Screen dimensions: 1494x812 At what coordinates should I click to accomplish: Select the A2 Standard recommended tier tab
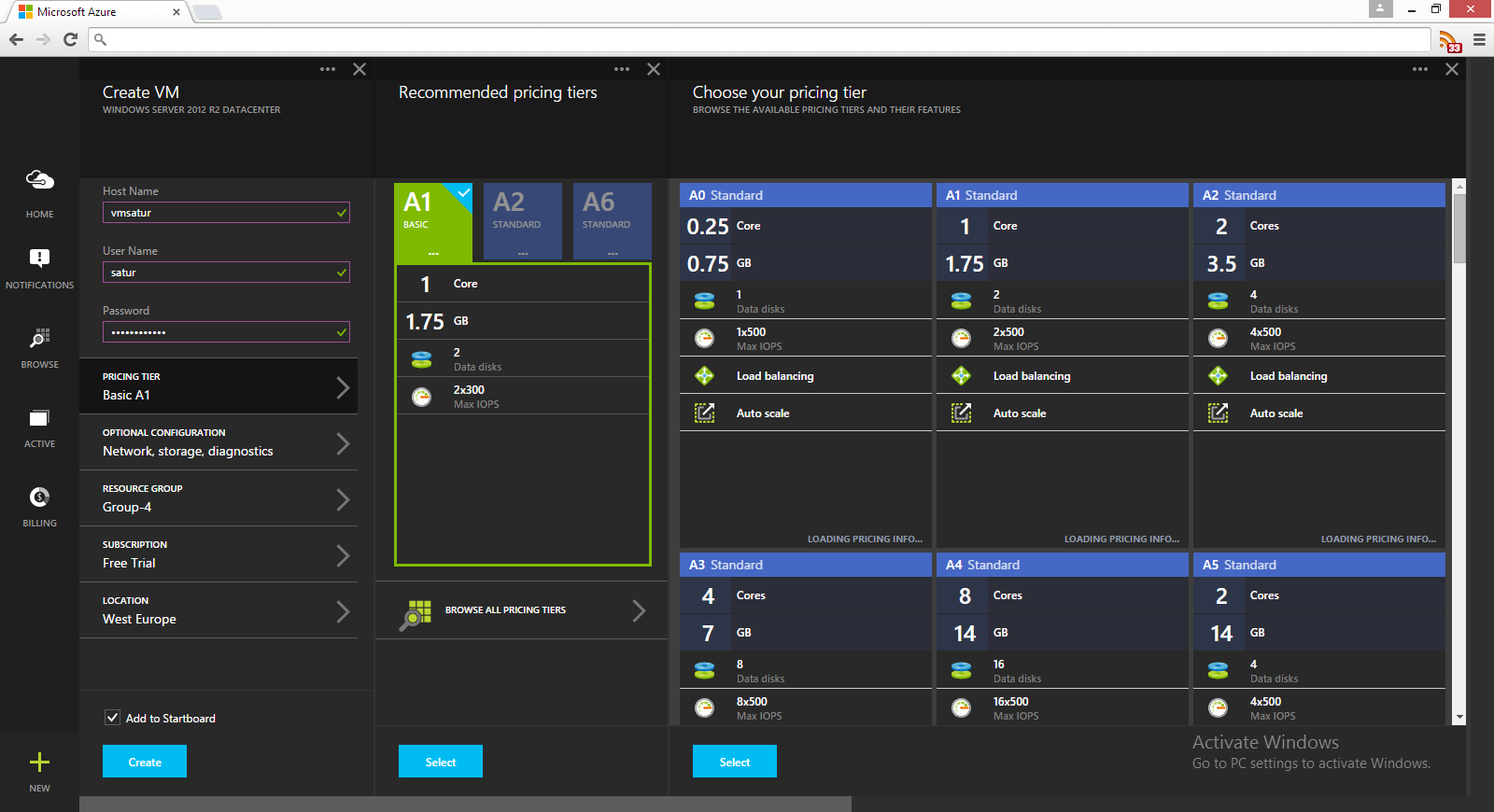tap(523, 221)
